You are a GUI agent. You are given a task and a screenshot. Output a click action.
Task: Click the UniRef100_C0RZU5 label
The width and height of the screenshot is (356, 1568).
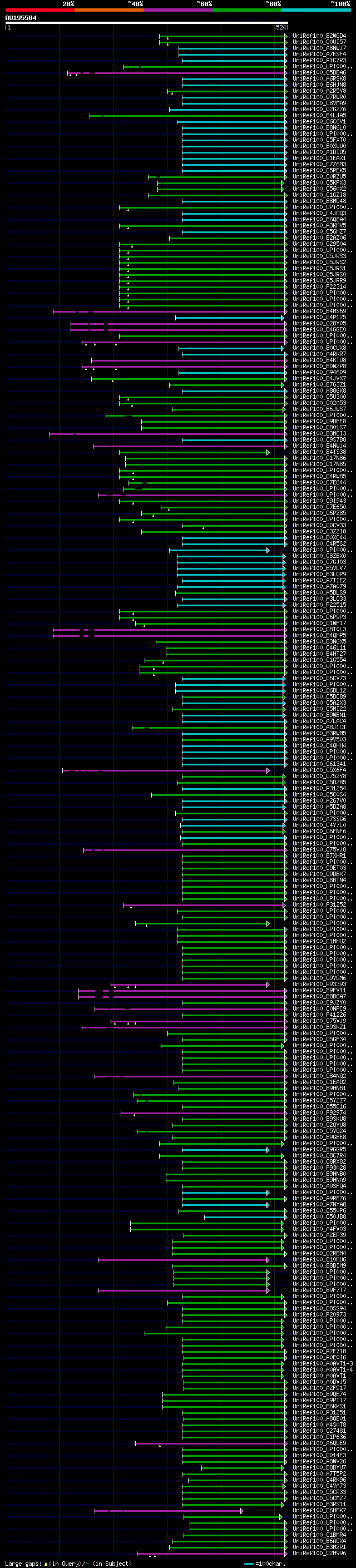(x=319, y=176)
